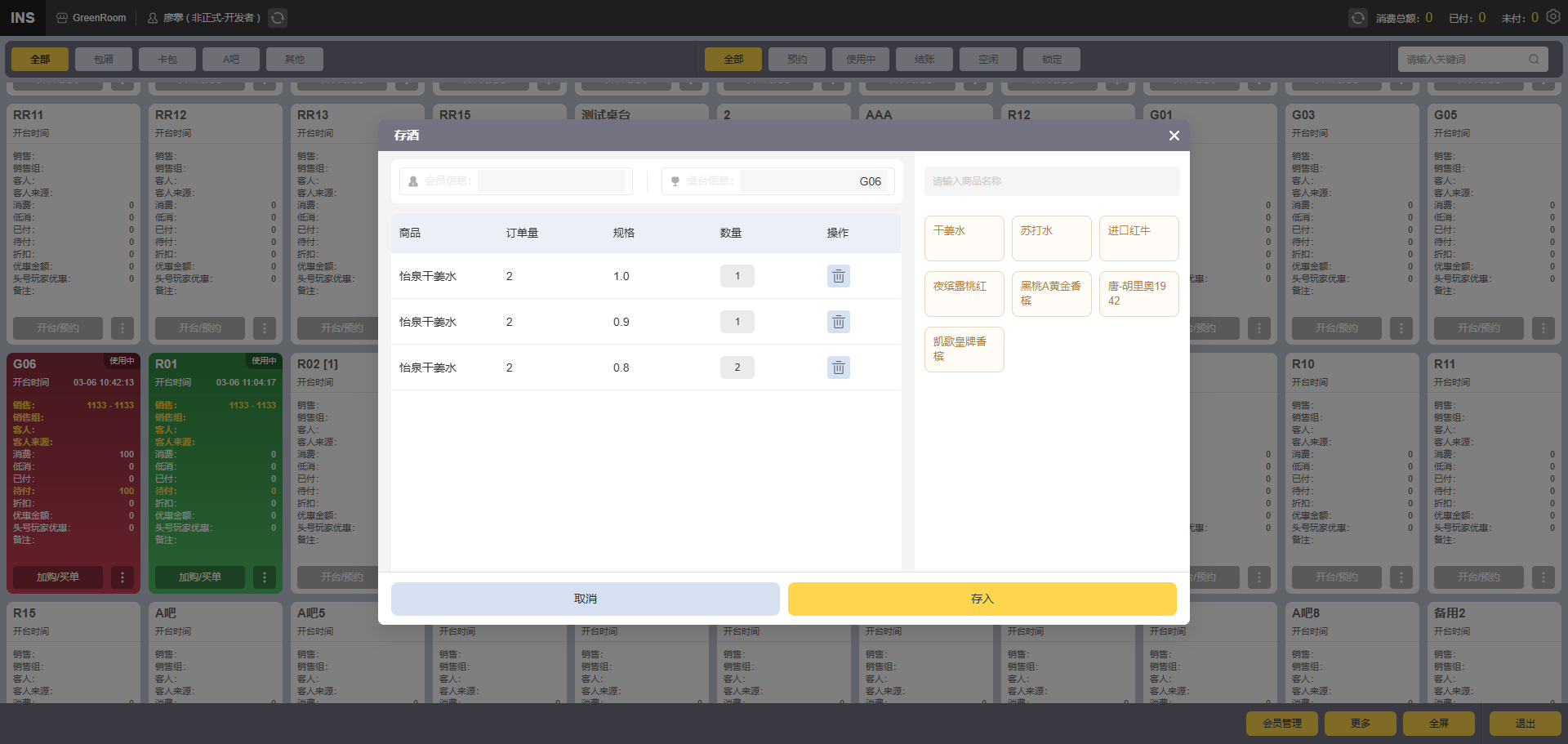Image resolution: width=1568 pixels, height=744 pixels.
Task: Click the GreenRoom venue icon in the top bar
Action: click(62, 18)
